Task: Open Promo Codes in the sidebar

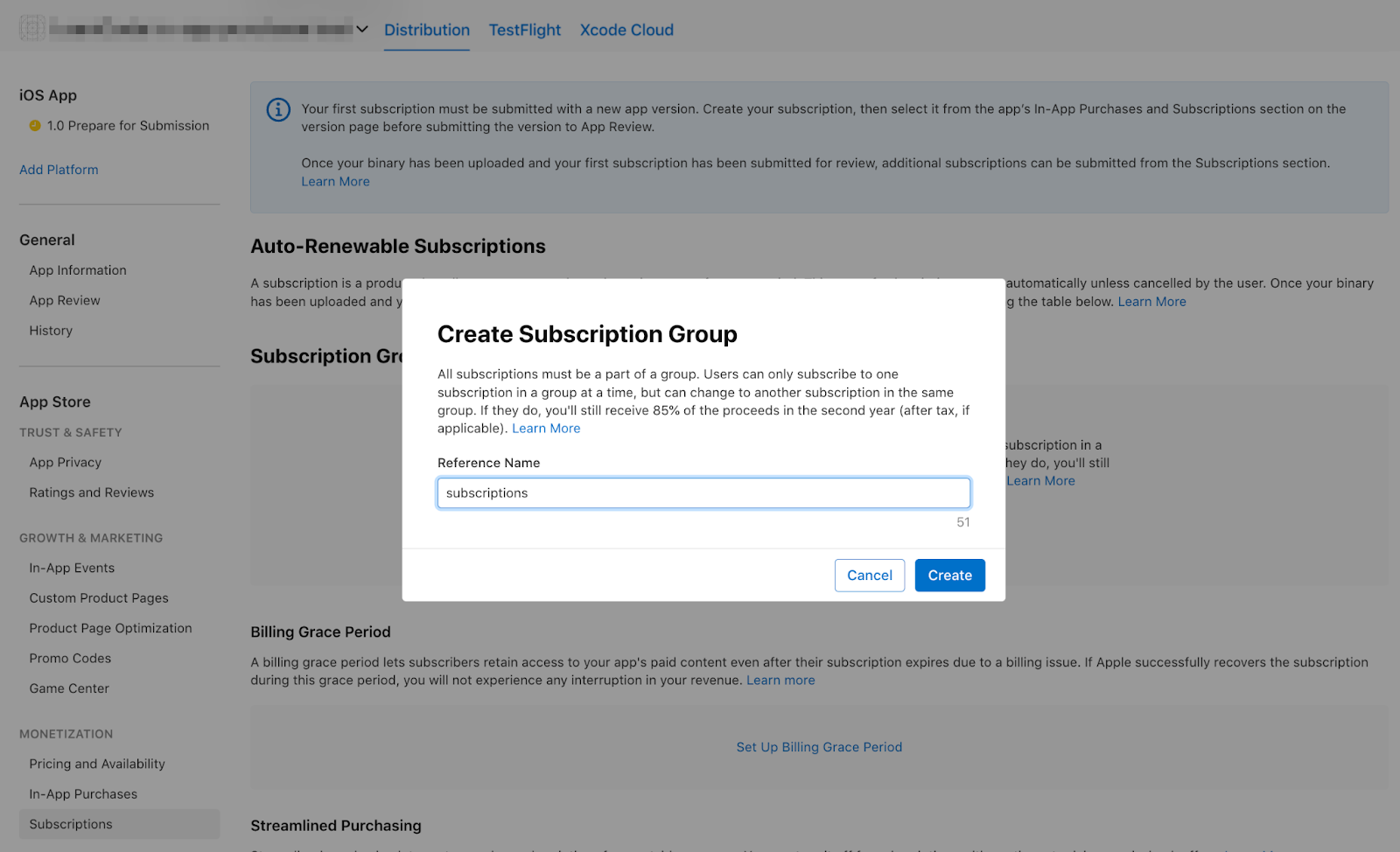Action: 70,659
